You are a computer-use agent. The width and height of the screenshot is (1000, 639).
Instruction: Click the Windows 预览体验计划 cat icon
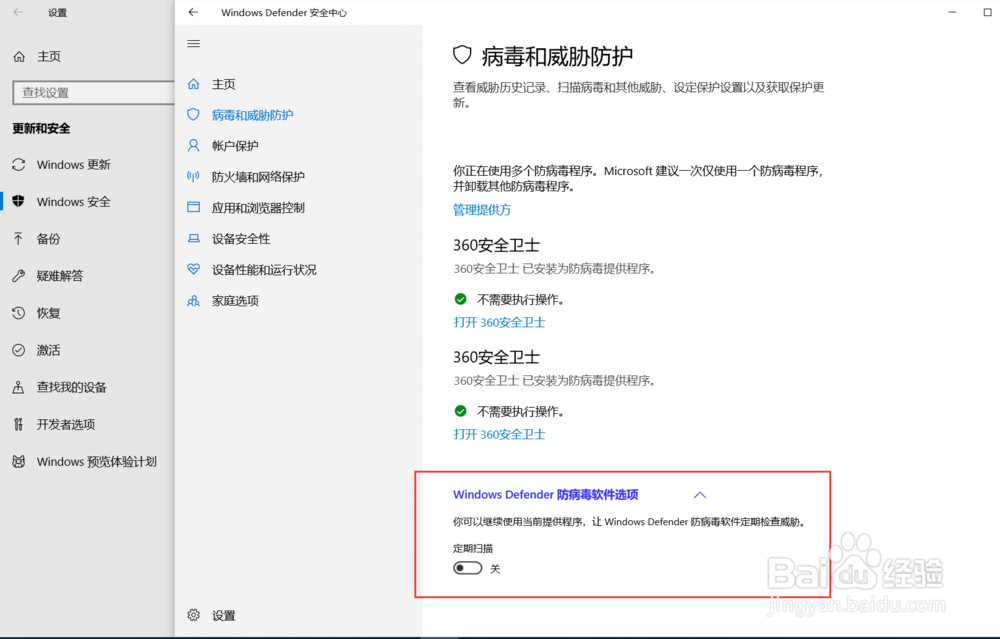(x=18, y=461)
